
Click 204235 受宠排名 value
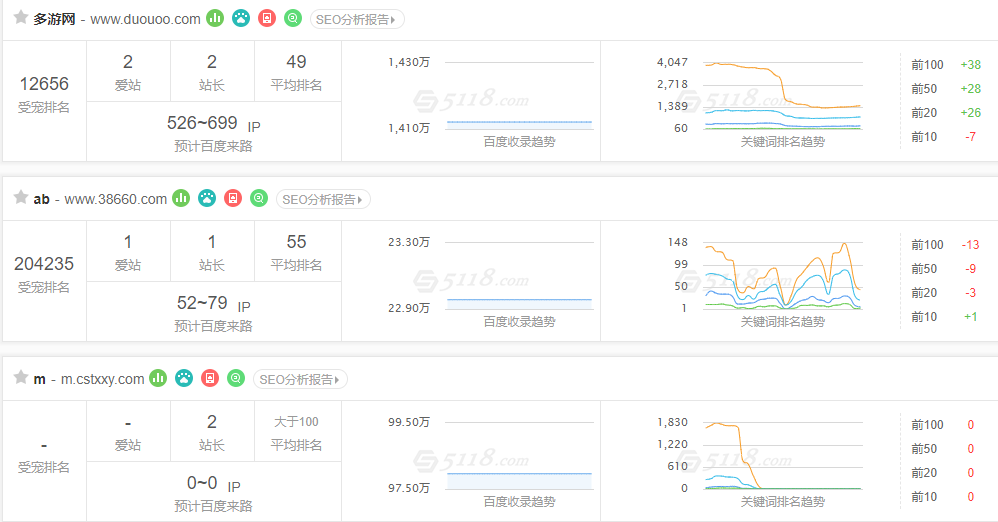coord(44,264)
